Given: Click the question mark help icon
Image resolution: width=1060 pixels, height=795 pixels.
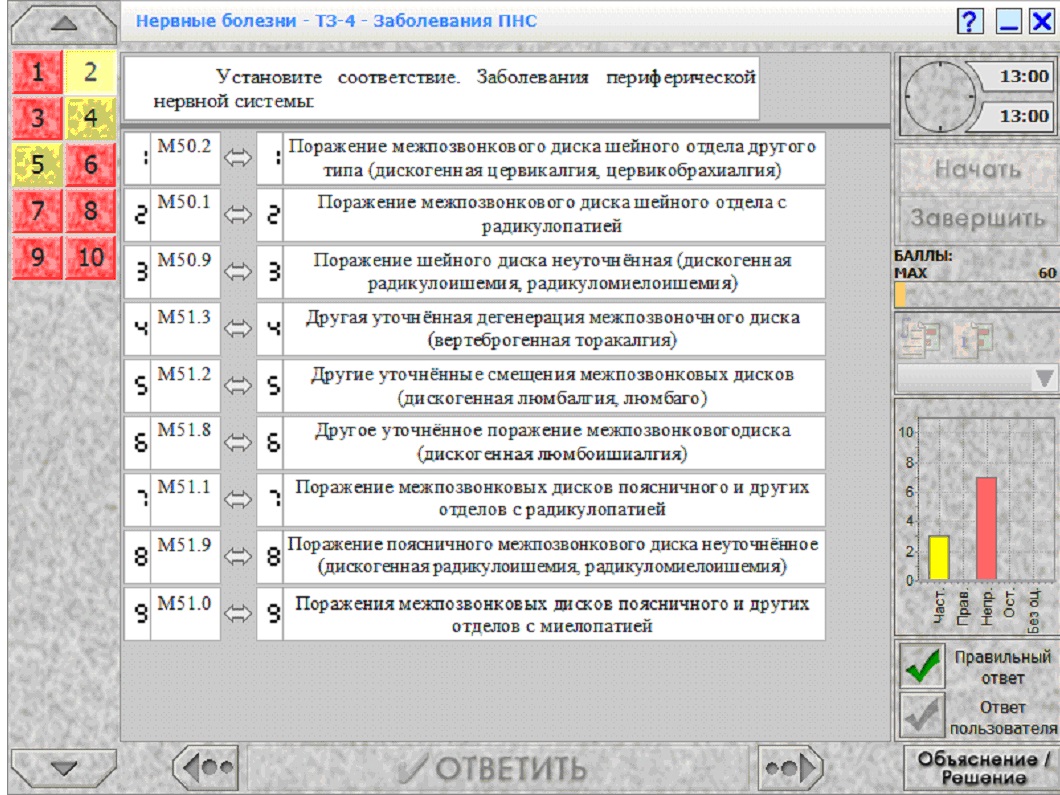Looking at the screenshot, I should [x=969, y=22].
